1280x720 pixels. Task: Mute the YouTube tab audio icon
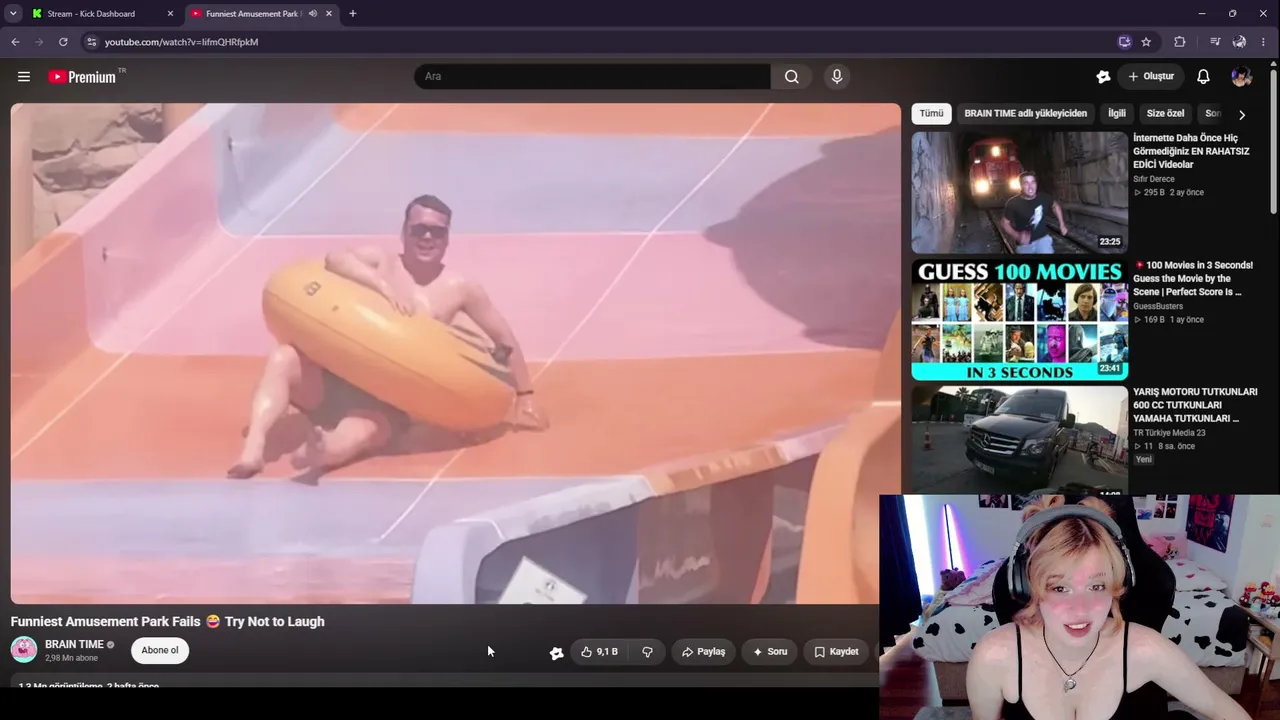[x=313, y=14]
